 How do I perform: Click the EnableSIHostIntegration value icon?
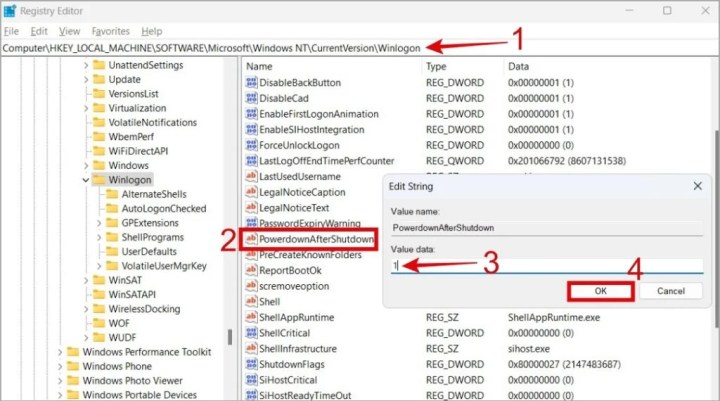251,130
